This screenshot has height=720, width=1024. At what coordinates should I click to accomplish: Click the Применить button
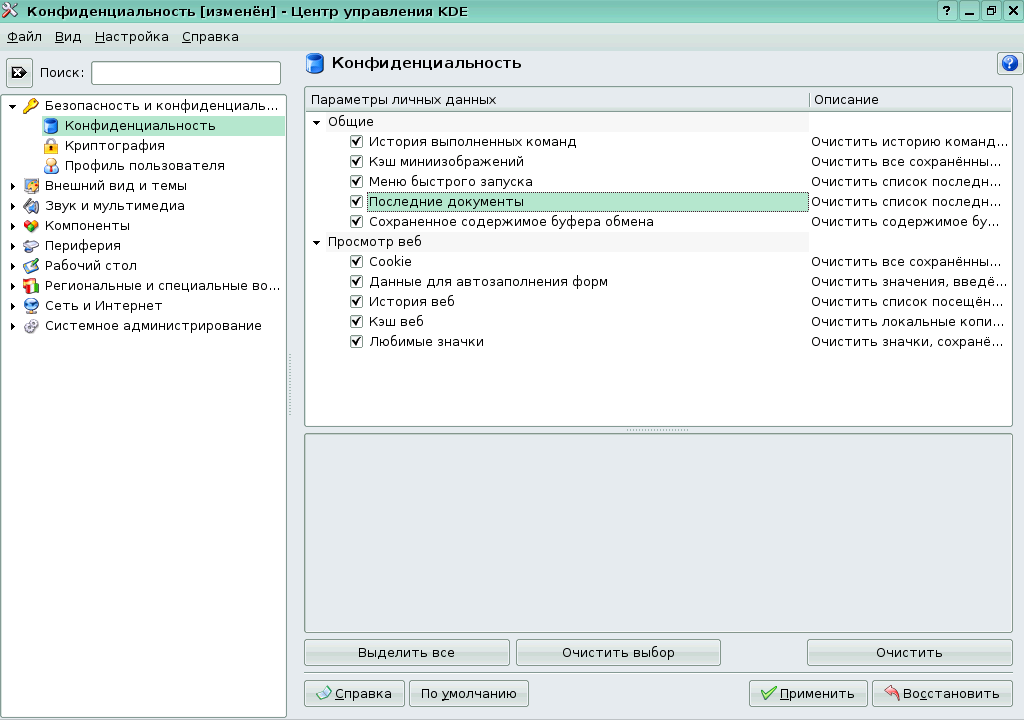point(808,693)
